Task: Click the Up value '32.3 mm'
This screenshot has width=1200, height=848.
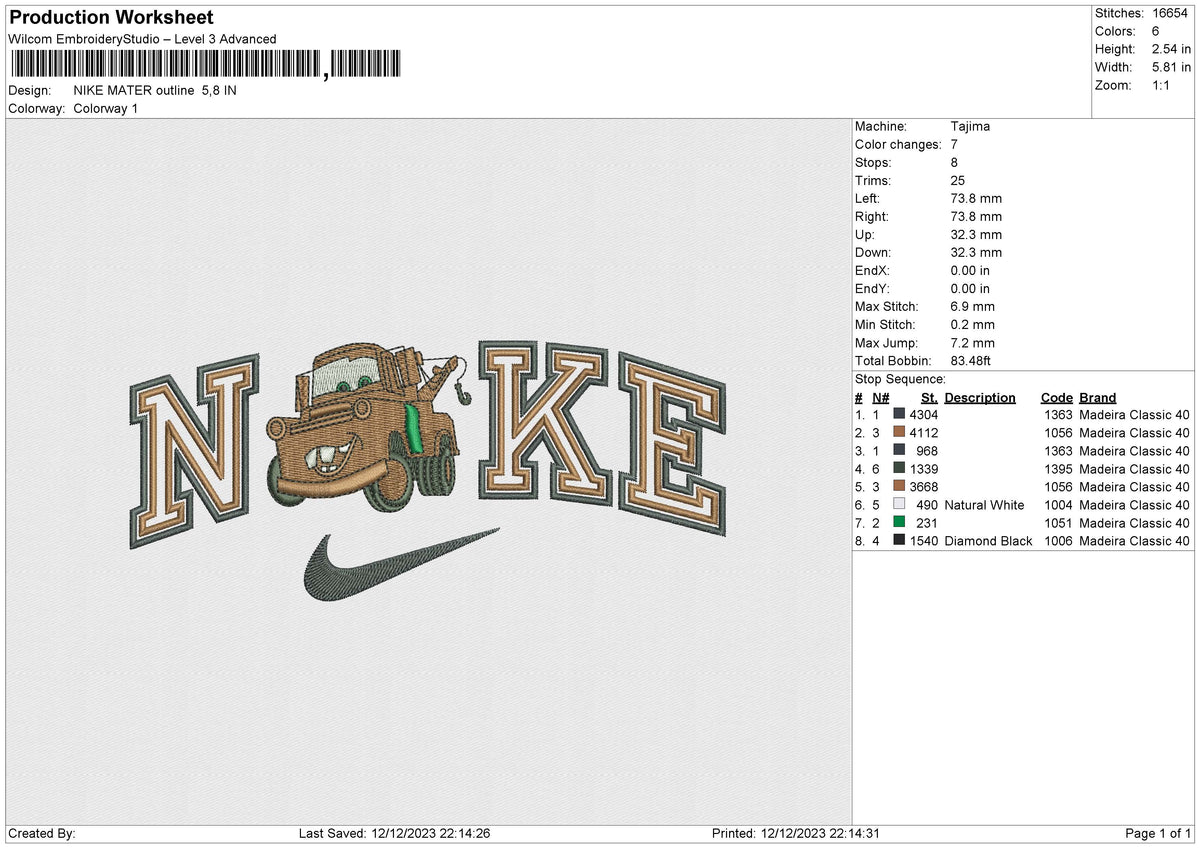Action: coord(976,235)
